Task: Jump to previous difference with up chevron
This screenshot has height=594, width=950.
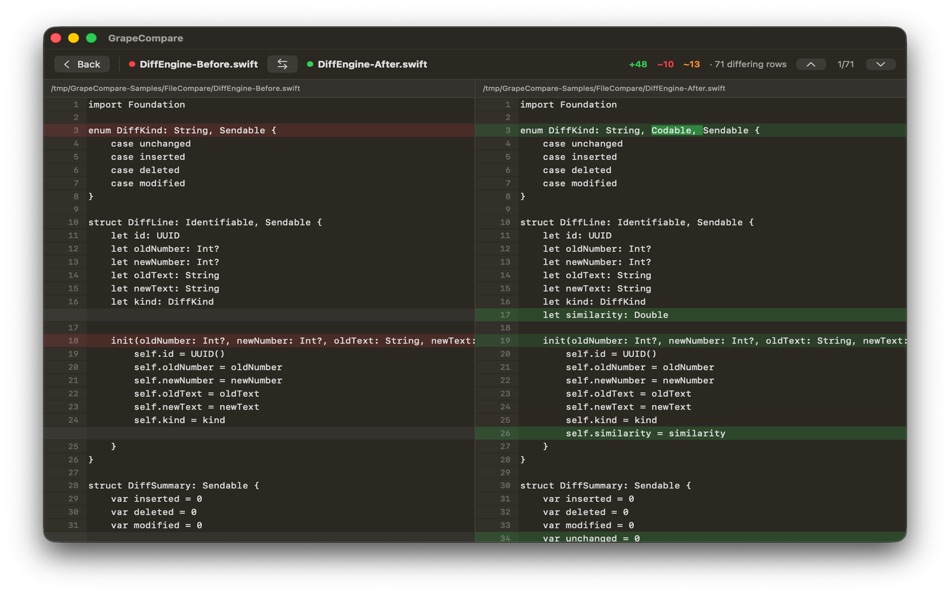Action: pos(811,64)
